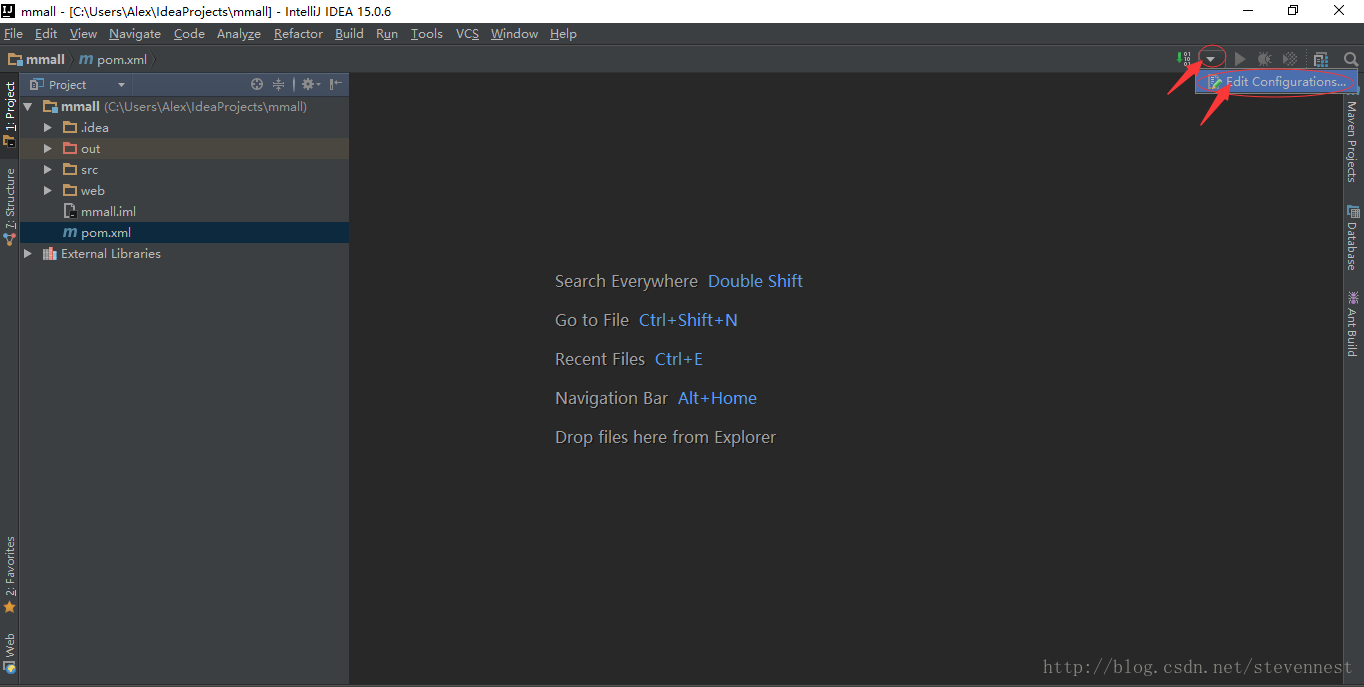The width and height of the screenshot is (1364, 687).
Task: Click the Search Everywhere magnifier icon
Action: 1350,59
